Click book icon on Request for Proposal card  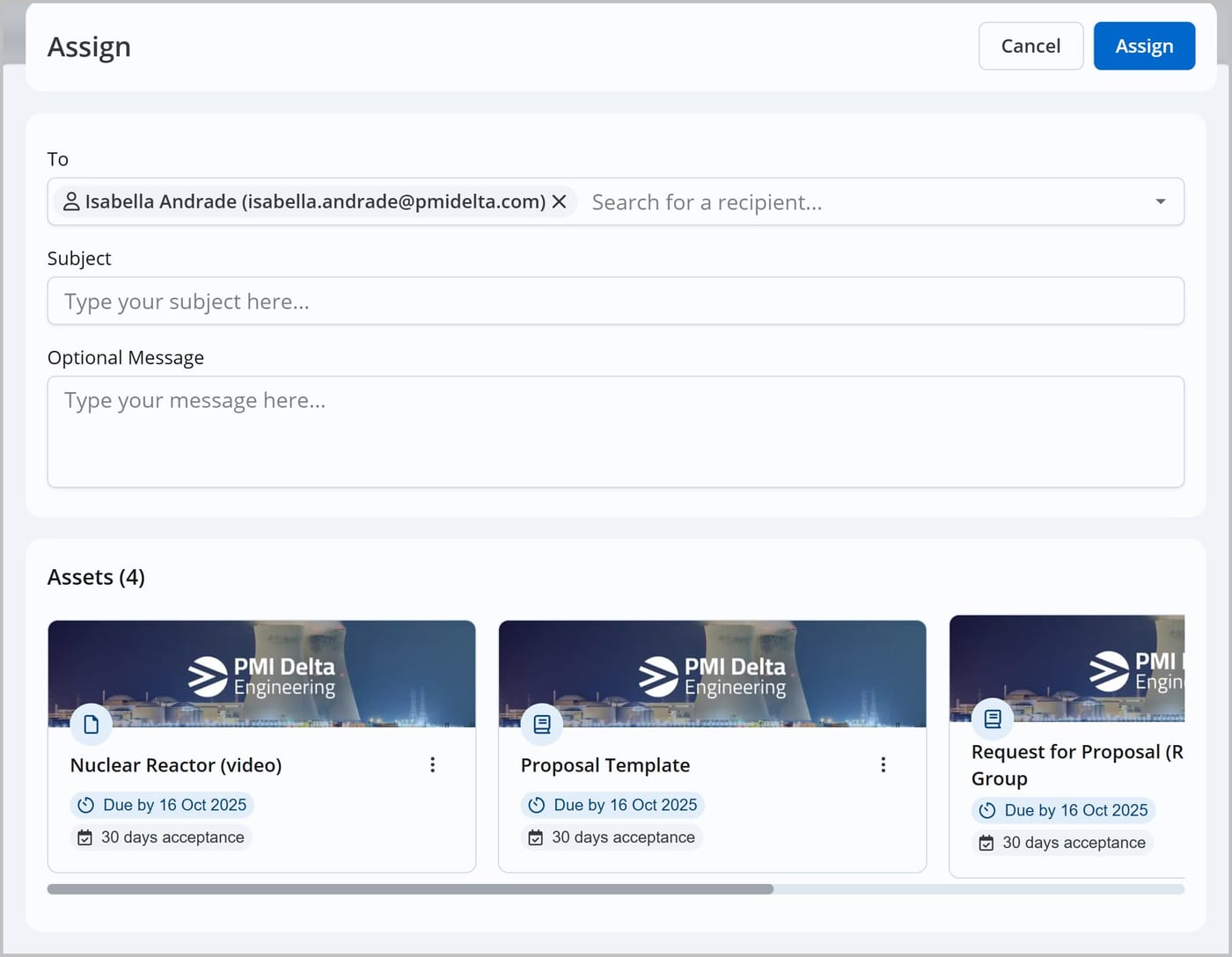tap(993, 719)
